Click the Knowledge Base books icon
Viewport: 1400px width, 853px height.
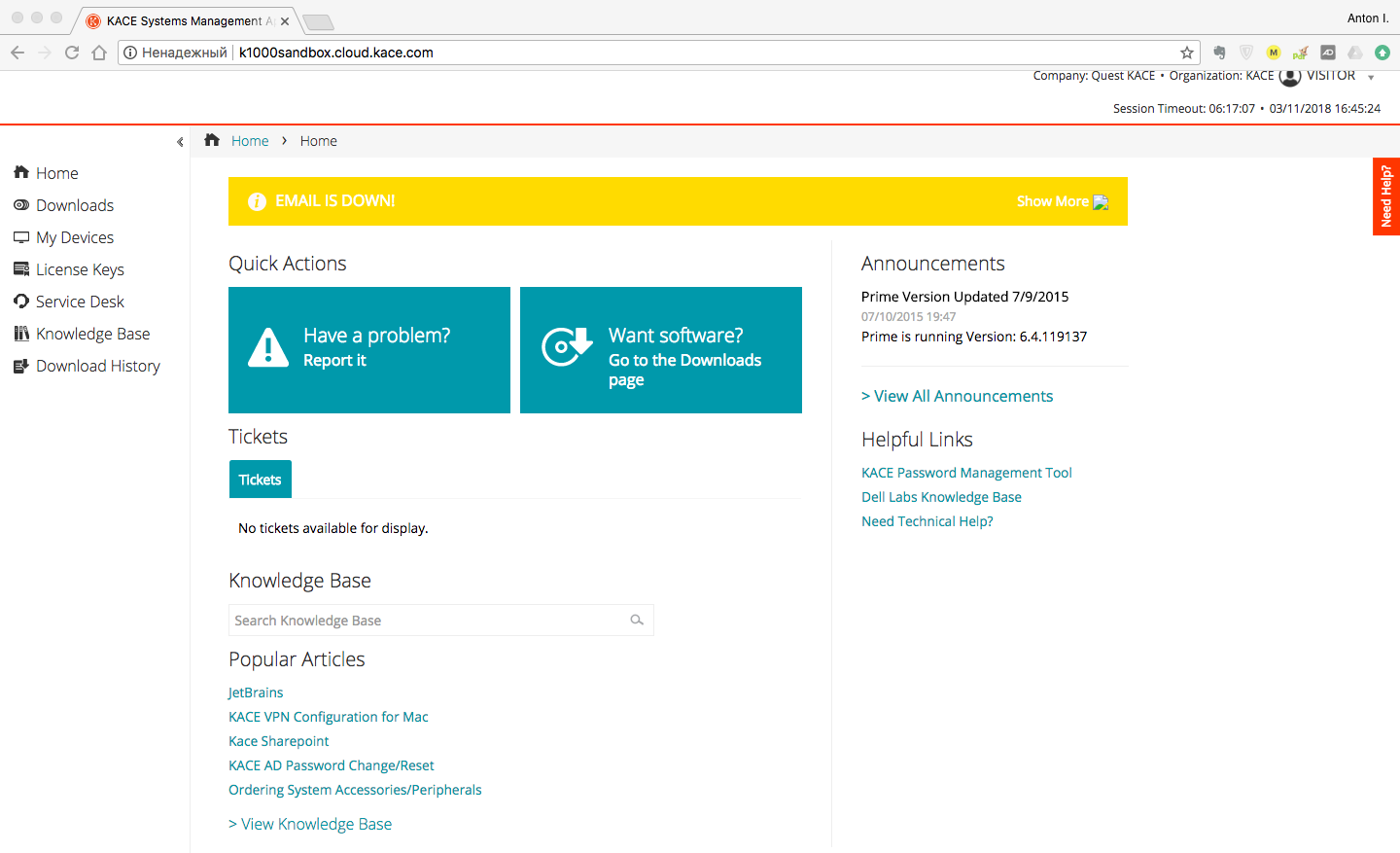pos(21,333)
